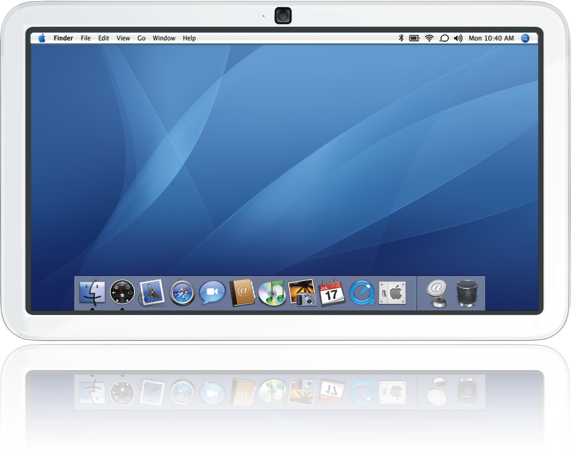571x463 pixels.
Task: Open the Window menu
Action: 164,38
